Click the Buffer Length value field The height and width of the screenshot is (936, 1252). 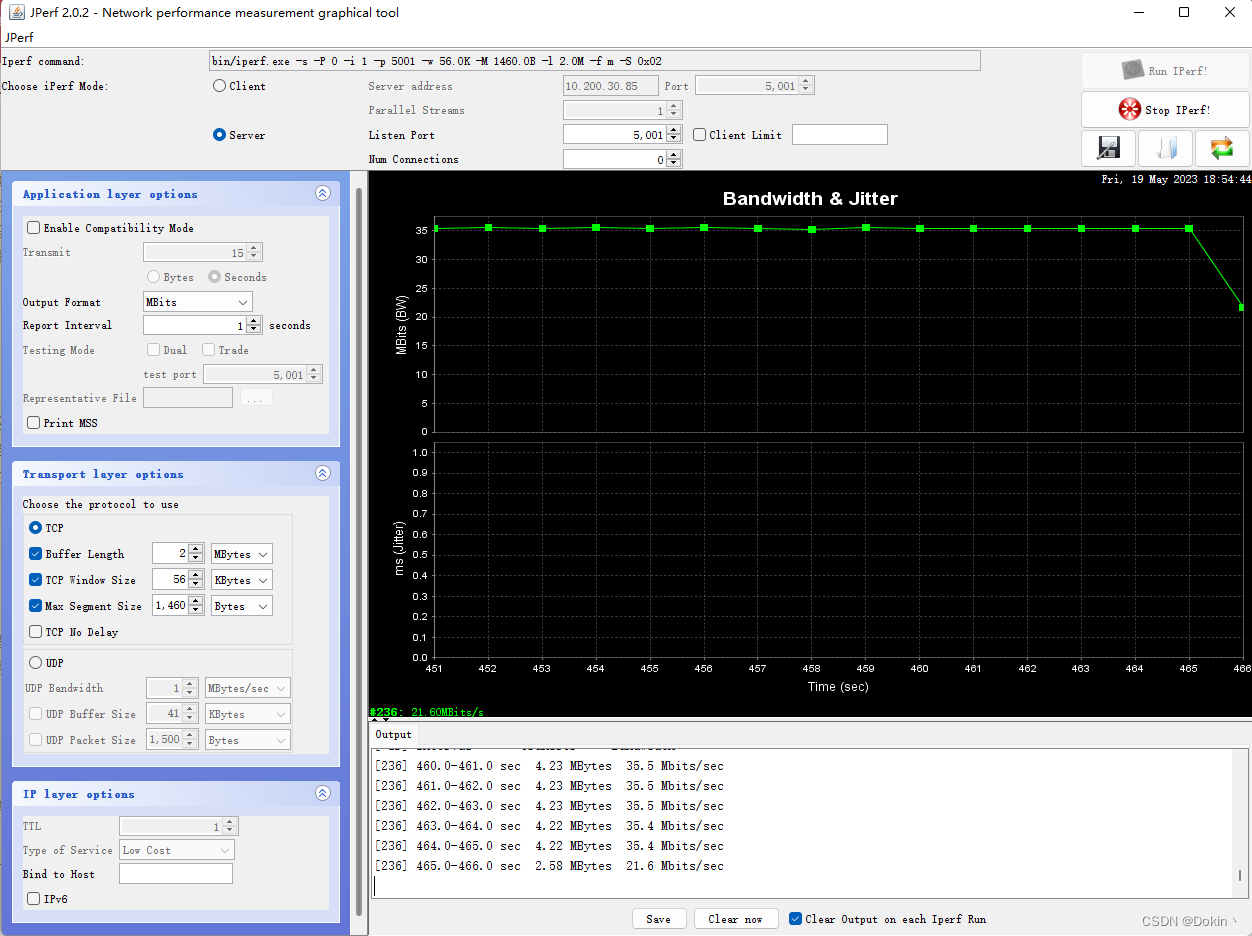point(170,554)
